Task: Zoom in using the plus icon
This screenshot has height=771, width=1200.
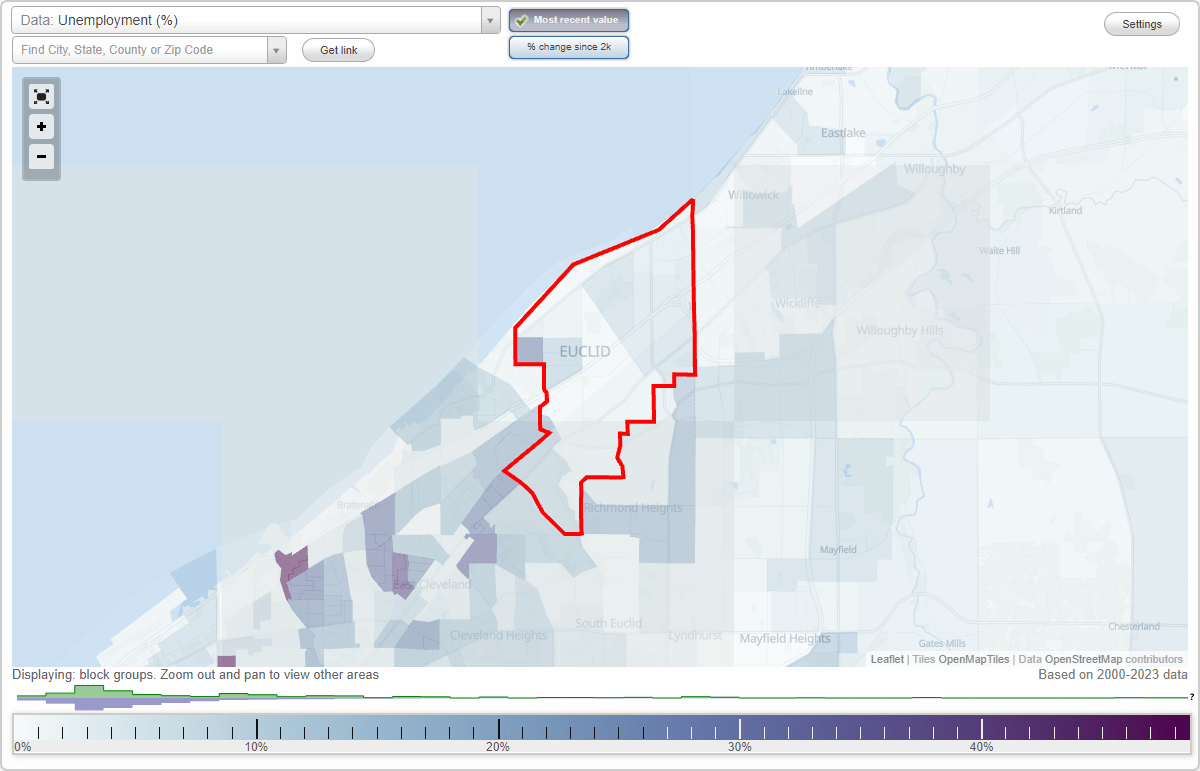Action: 41,127
